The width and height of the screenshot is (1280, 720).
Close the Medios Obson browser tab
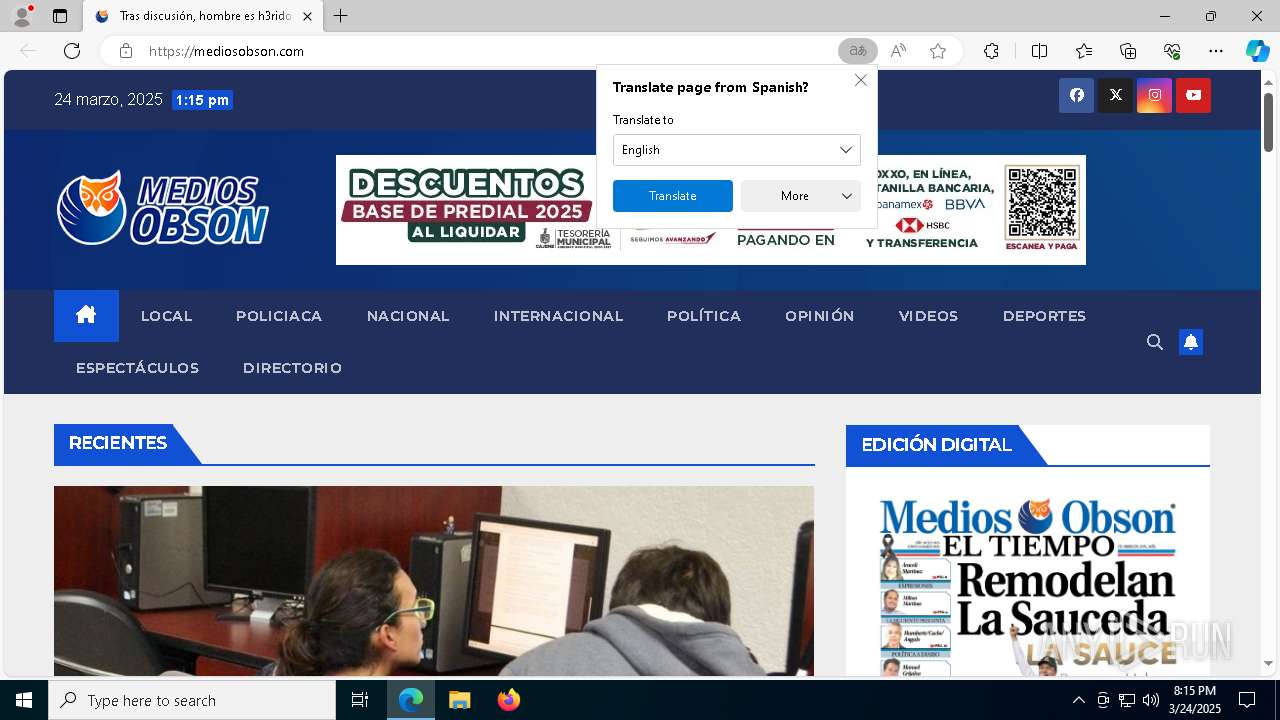[307, 17]
